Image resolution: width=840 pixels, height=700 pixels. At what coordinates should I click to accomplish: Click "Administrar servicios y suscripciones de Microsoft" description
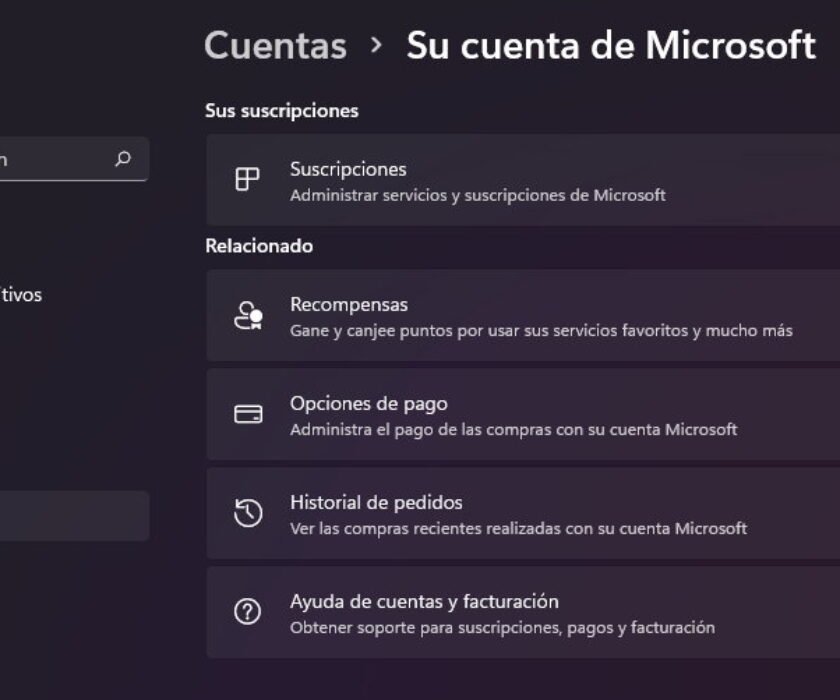coord(477,195)
